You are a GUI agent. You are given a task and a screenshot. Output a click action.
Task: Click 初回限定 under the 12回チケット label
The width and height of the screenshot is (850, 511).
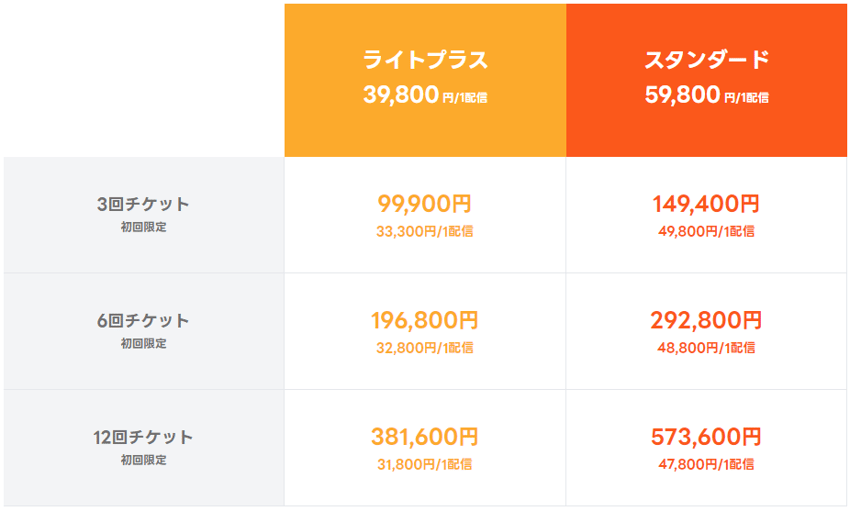coord(143,461)
